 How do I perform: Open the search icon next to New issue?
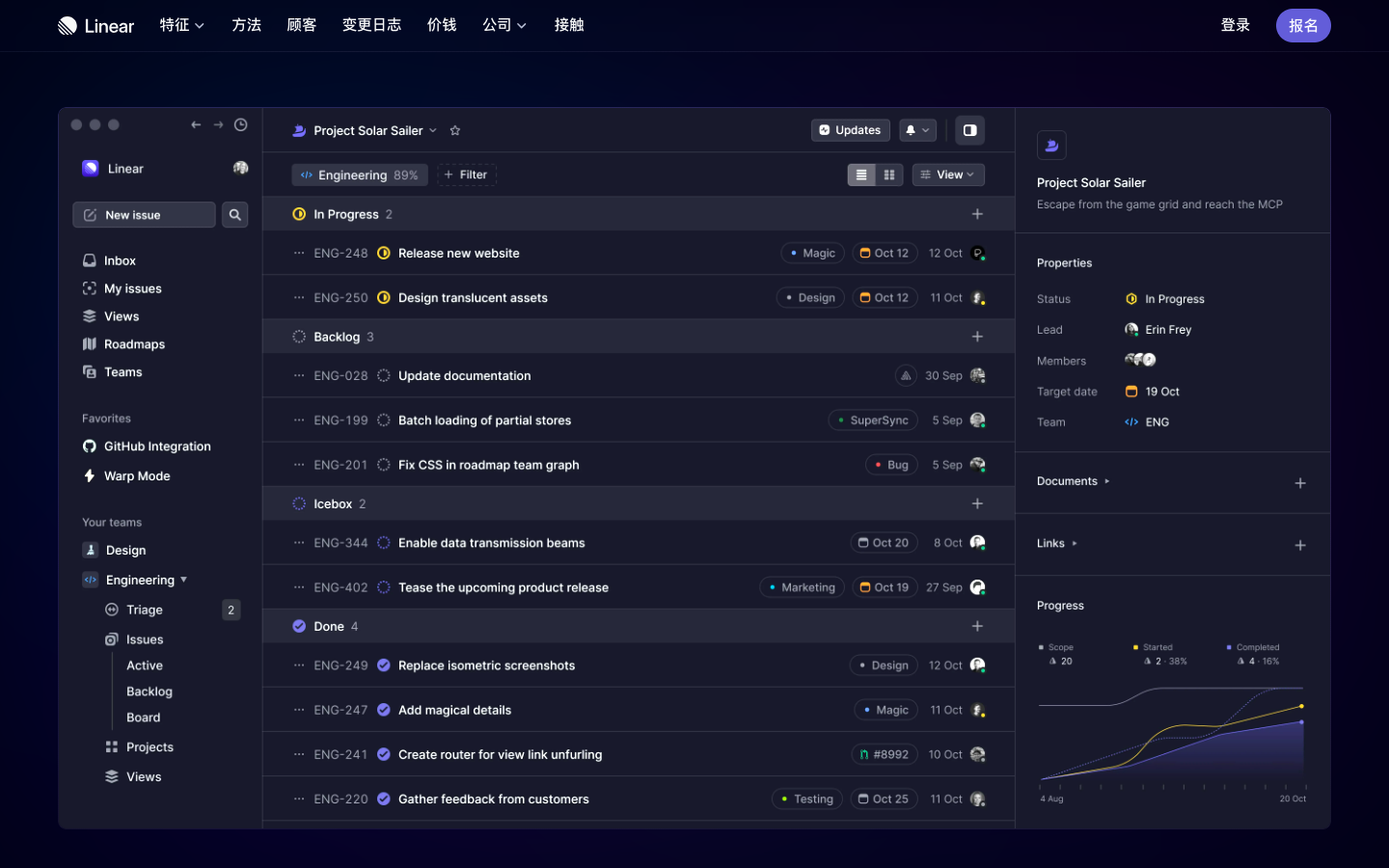coord(234,215)
